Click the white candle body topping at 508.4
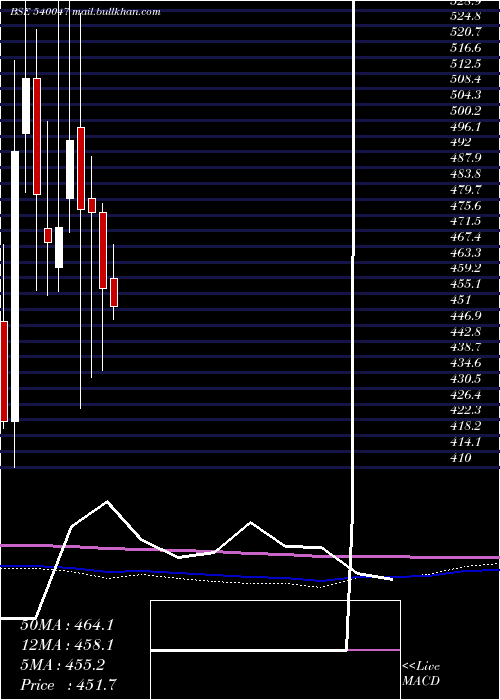This screenshot has height=700, width=500. pyautogui.click(x=26, y=106)
